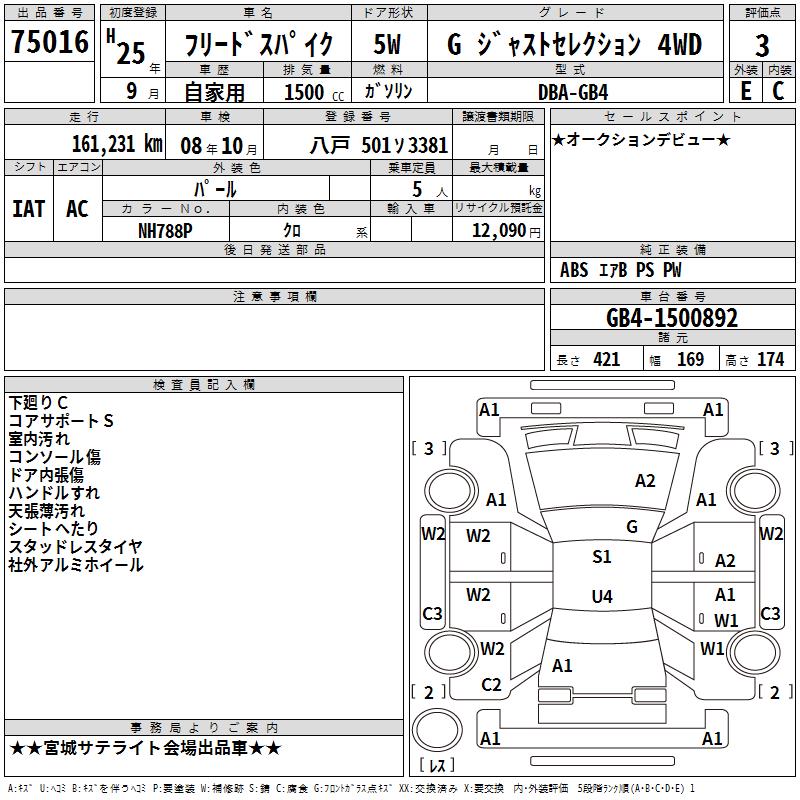Click inspector note 下廻りC
The image size is (800, 800).
tap(38, 403)
